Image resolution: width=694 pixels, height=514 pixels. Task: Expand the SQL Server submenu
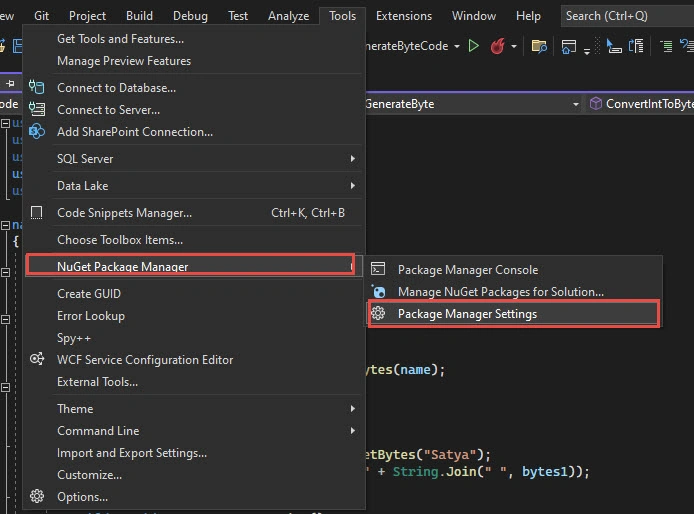click(x=194, y=158)
